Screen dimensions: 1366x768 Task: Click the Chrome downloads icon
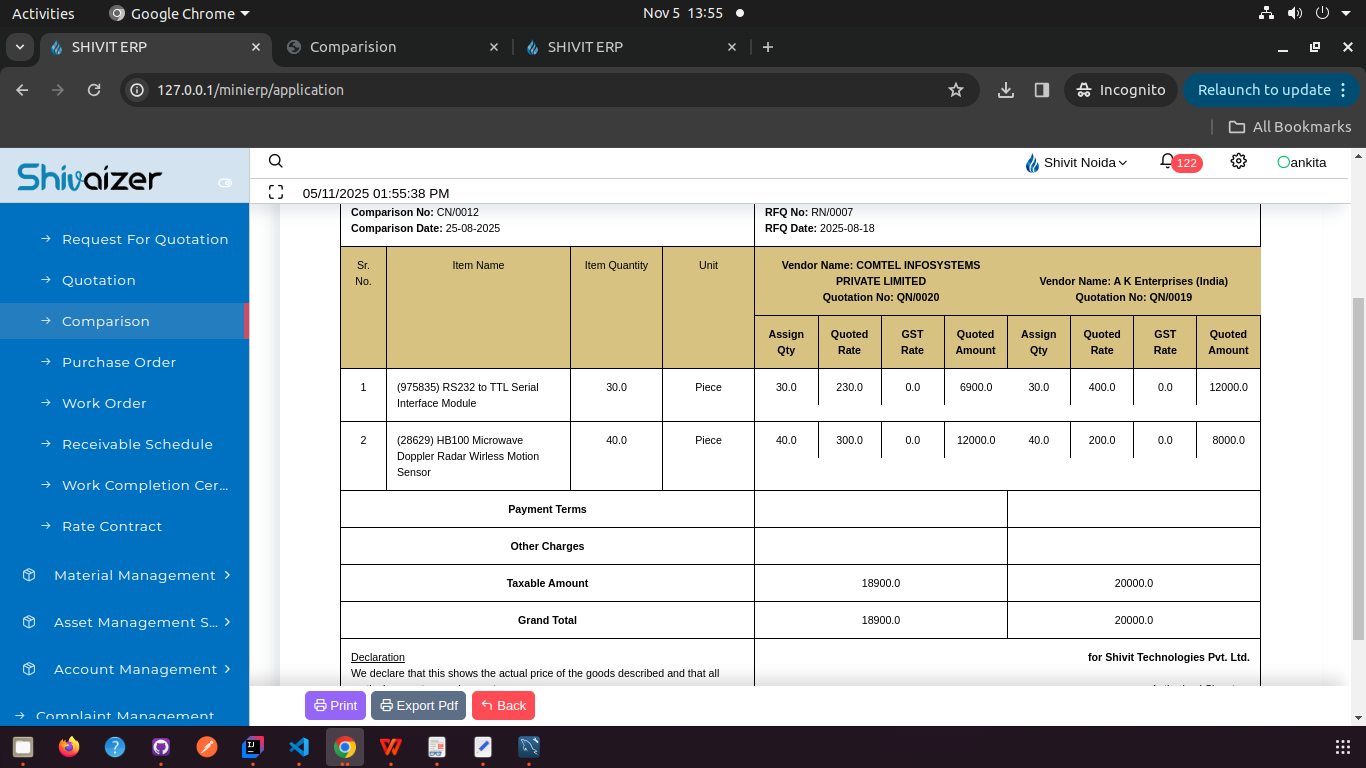click(x=1006, y=90)
